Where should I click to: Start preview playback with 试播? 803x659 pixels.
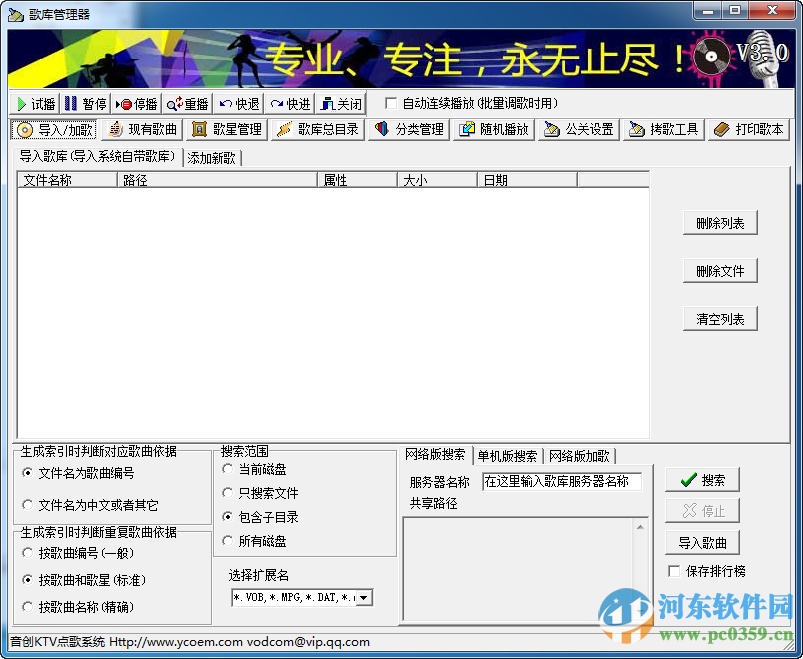point(34,104)
